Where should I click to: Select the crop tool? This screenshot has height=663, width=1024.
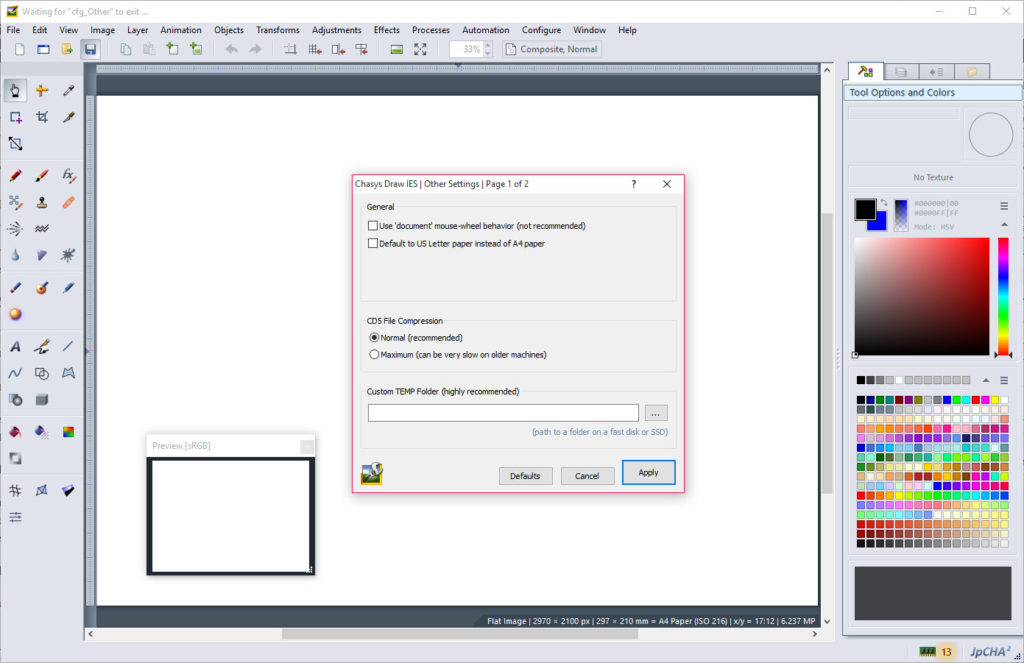[x=42, y=117]
